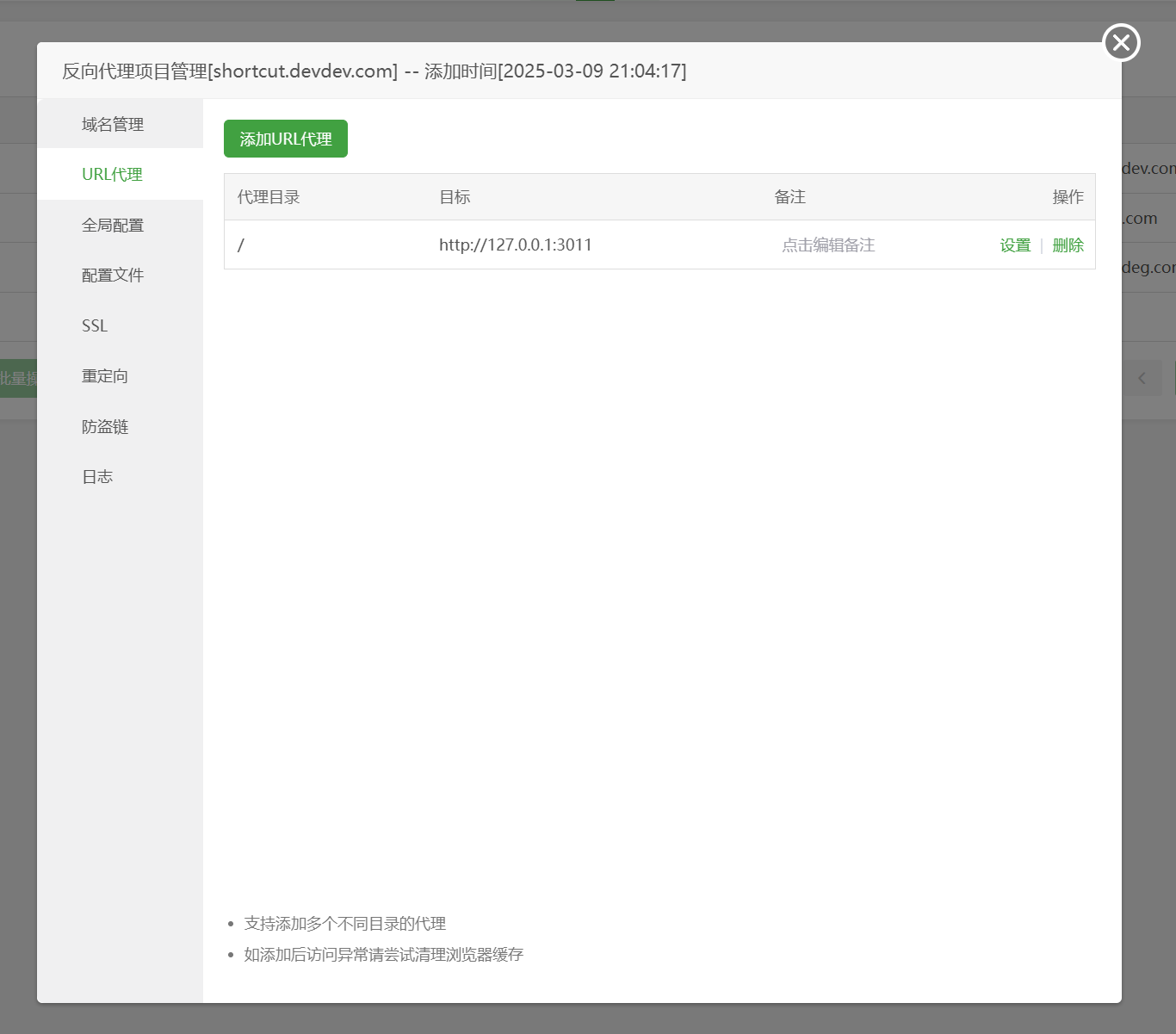
Task: Click the target http://127.0.0.1:3011 cell
Action: pos(516,245)
